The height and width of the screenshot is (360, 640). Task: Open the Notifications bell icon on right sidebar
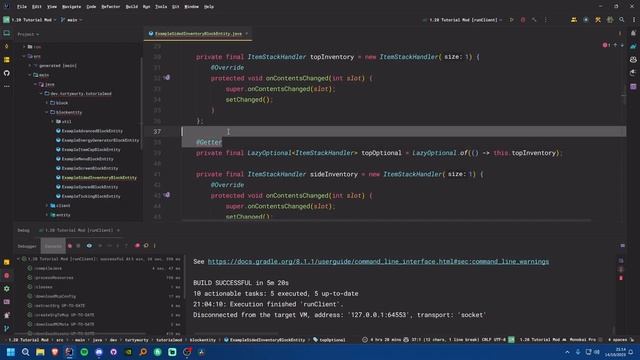633,33
